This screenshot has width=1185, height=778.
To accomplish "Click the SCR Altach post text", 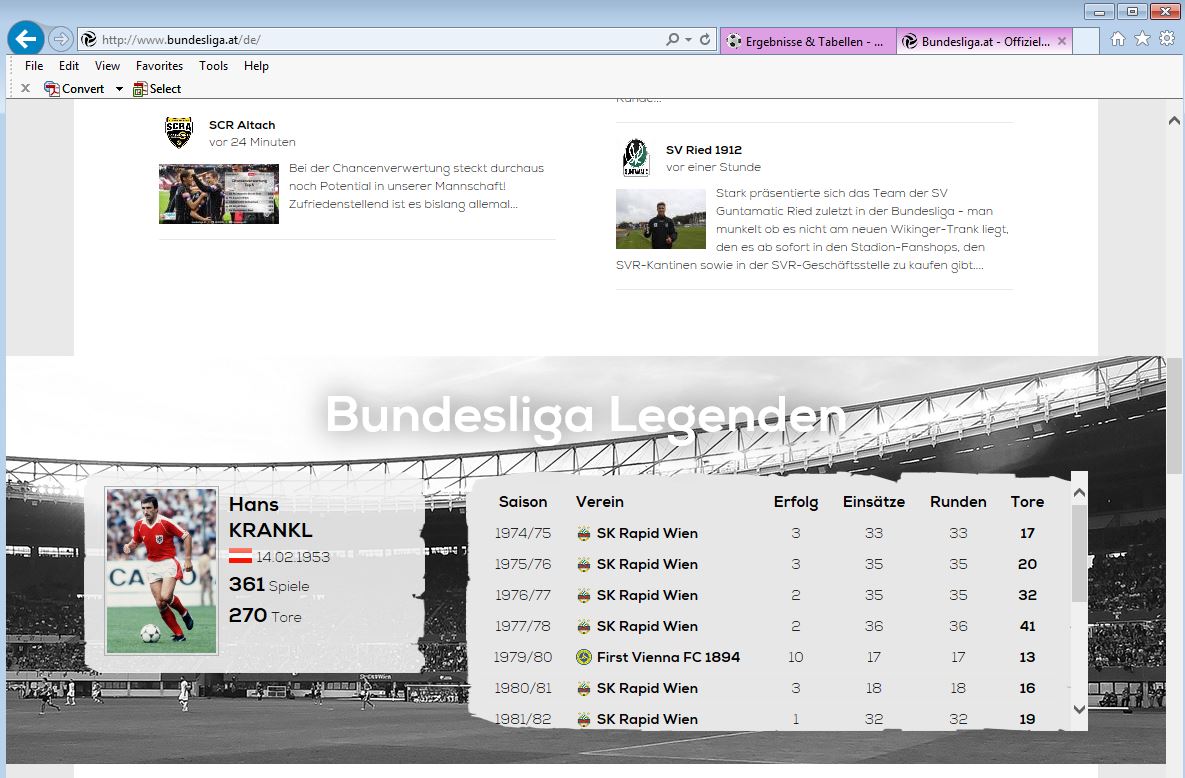I will coord(416,186).
